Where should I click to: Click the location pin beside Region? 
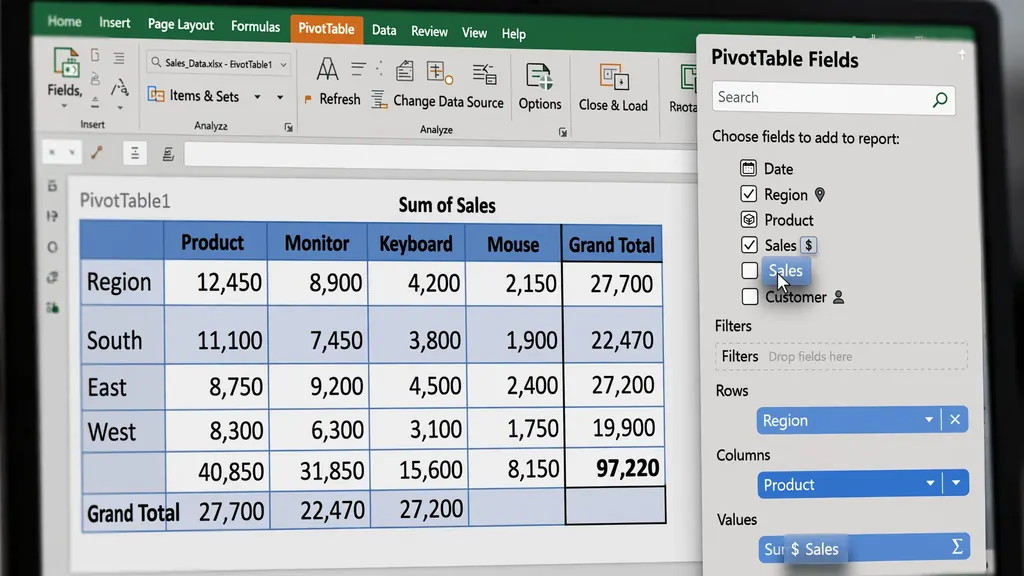click(820, 195)
